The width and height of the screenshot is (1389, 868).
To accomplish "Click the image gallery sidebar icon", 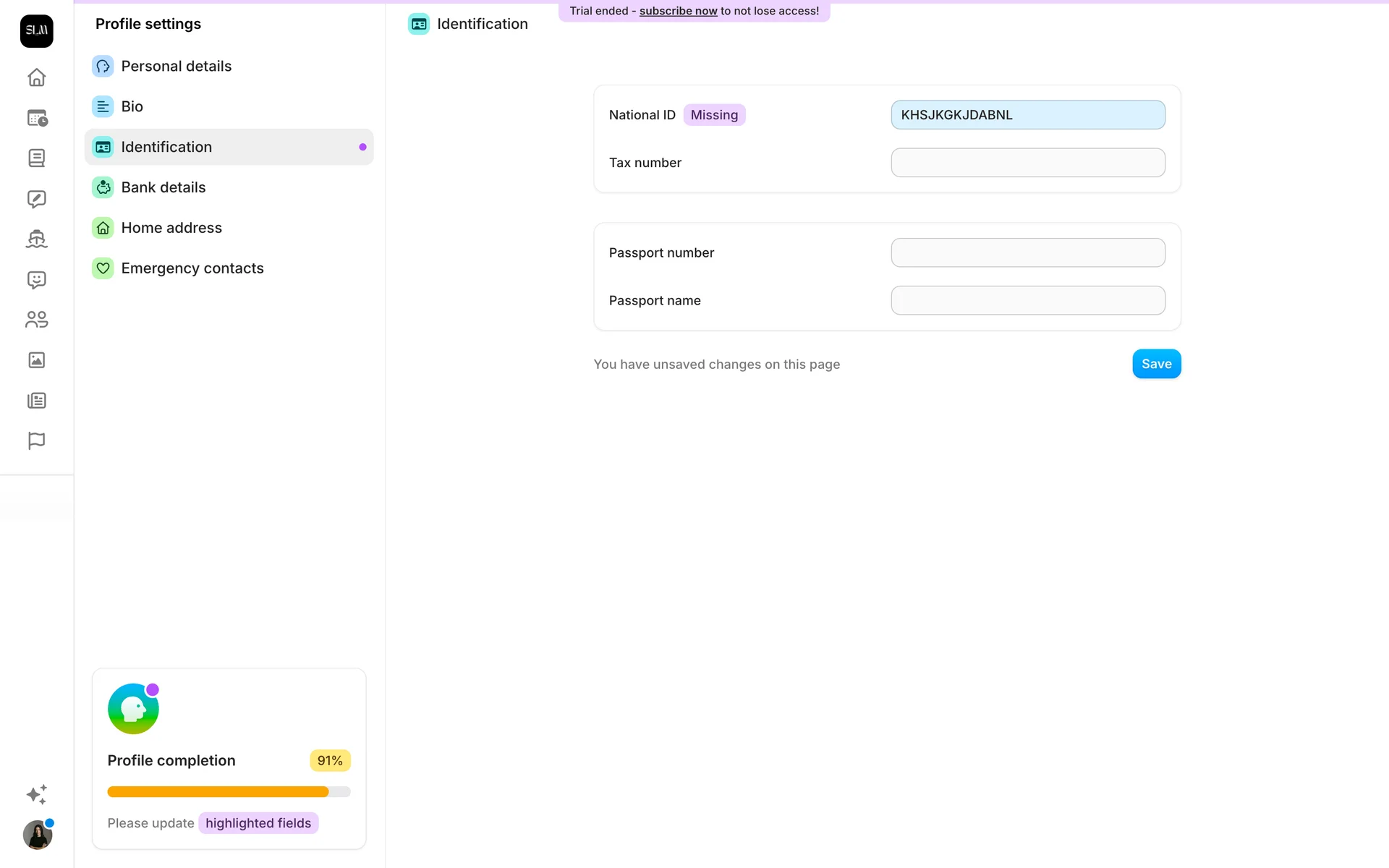I will (36, 360).
